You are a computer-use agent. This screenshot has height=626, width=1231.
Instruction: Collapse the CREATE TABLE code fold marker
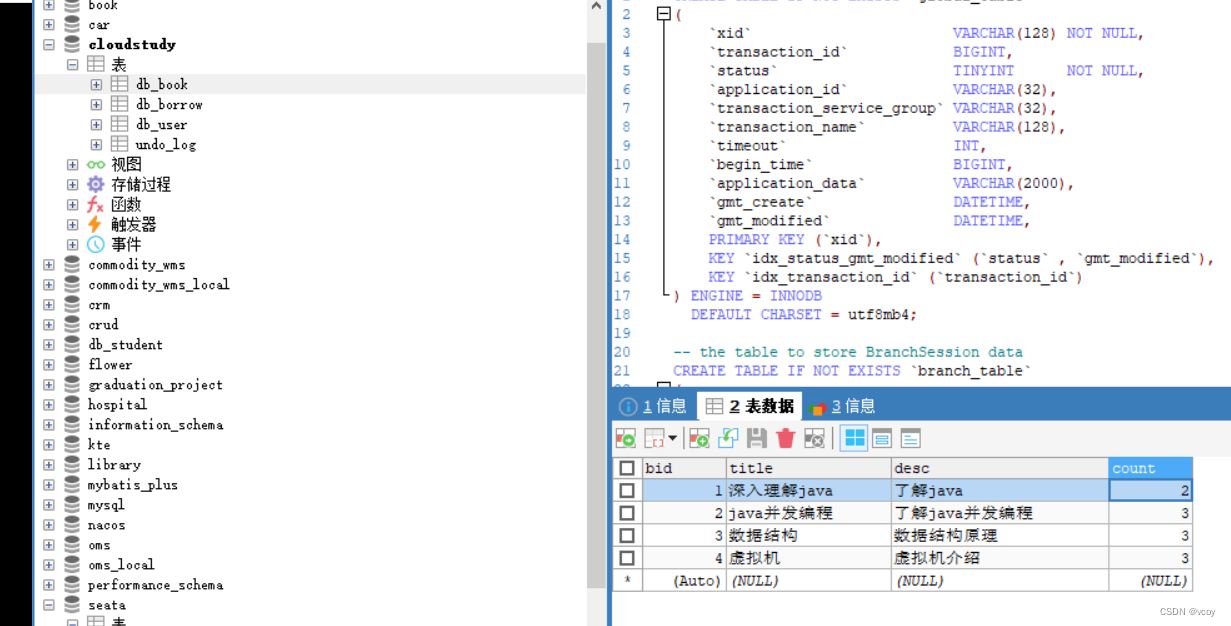click(663, 14)
